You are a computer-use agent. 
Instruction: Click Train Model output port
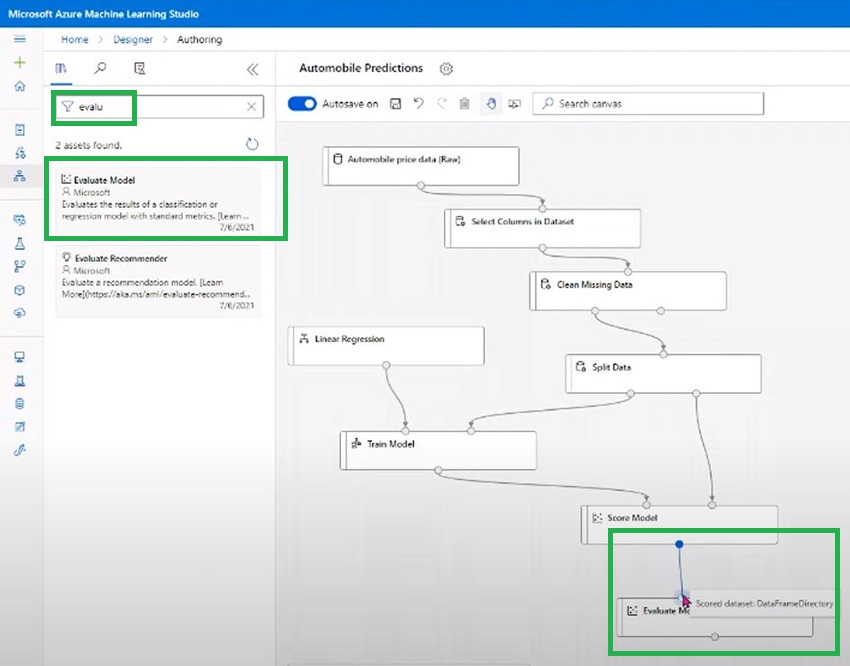(438, 470)
